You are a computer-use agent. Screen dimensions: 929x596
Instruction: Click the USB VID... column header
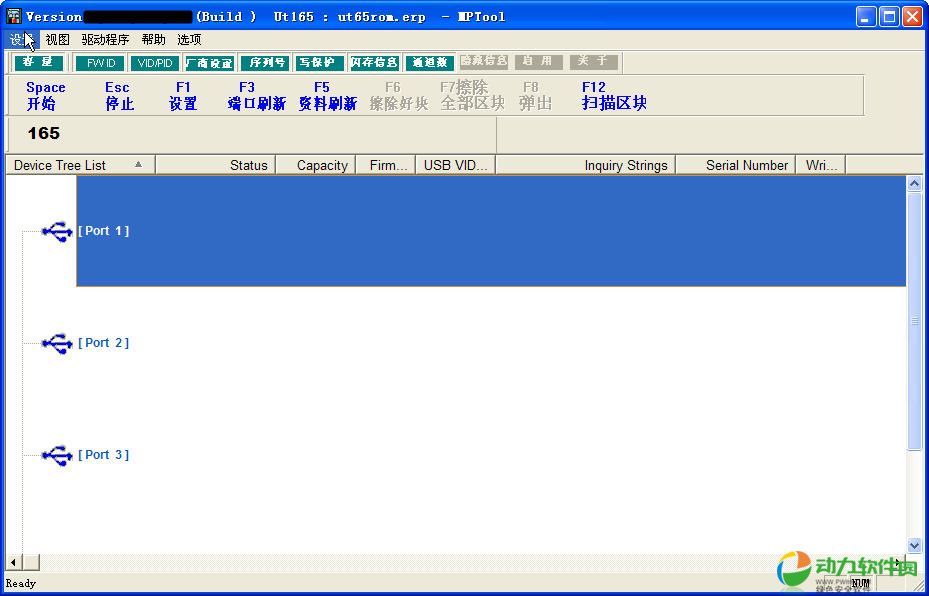pyautogui.click(x=456, y=165)
